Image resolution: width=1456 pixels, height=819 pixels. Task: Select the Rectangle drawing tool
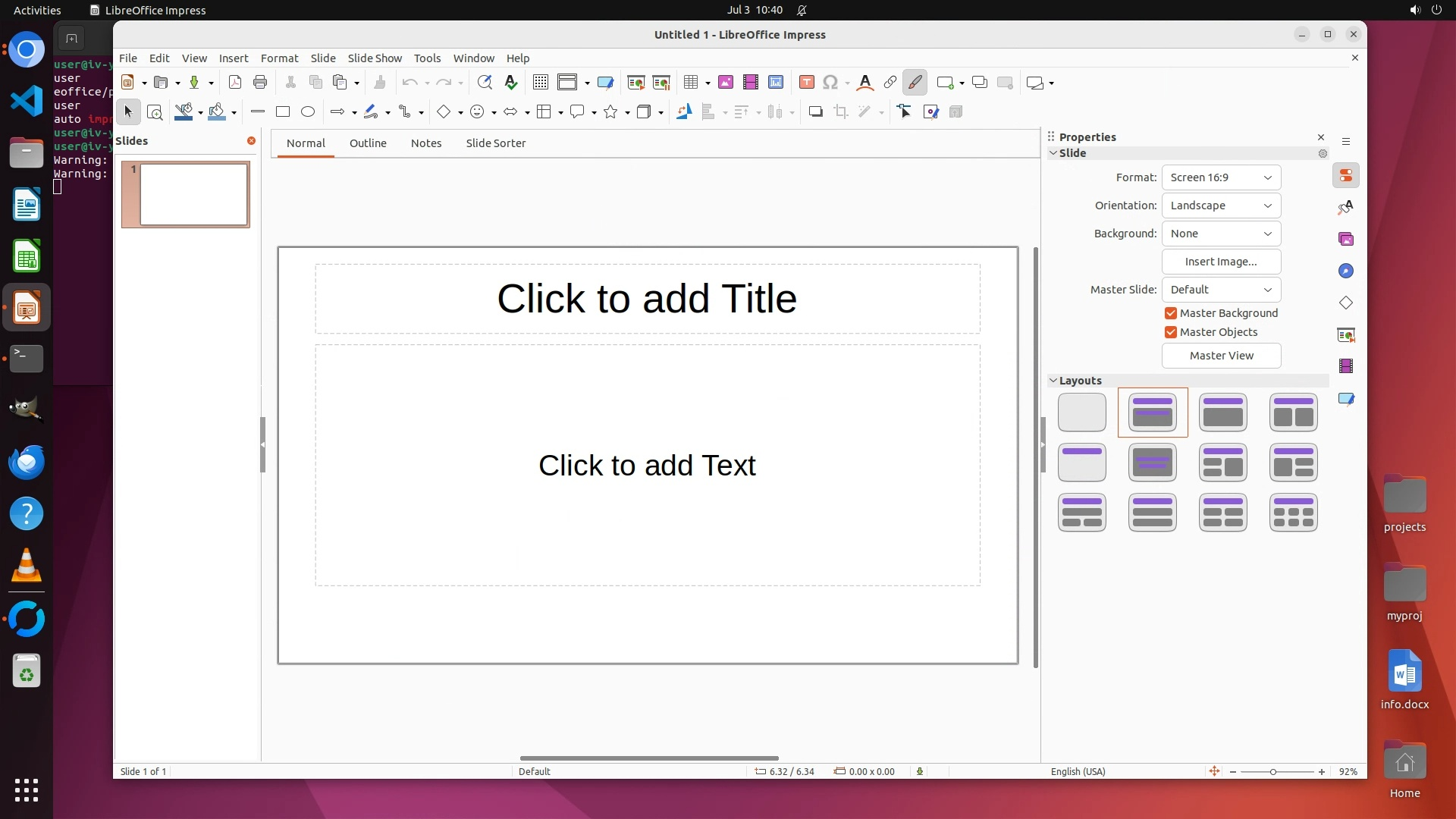283,112
